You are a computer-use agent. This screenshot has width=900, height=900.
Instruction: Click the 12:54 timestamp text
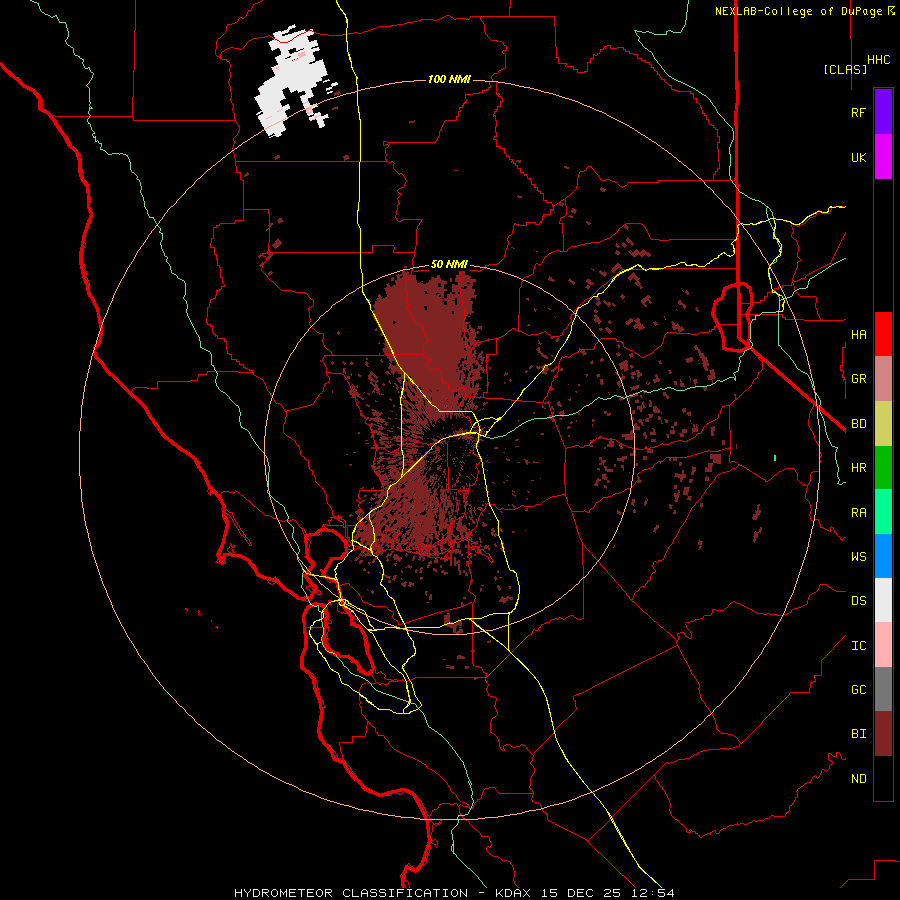point(655,893)
